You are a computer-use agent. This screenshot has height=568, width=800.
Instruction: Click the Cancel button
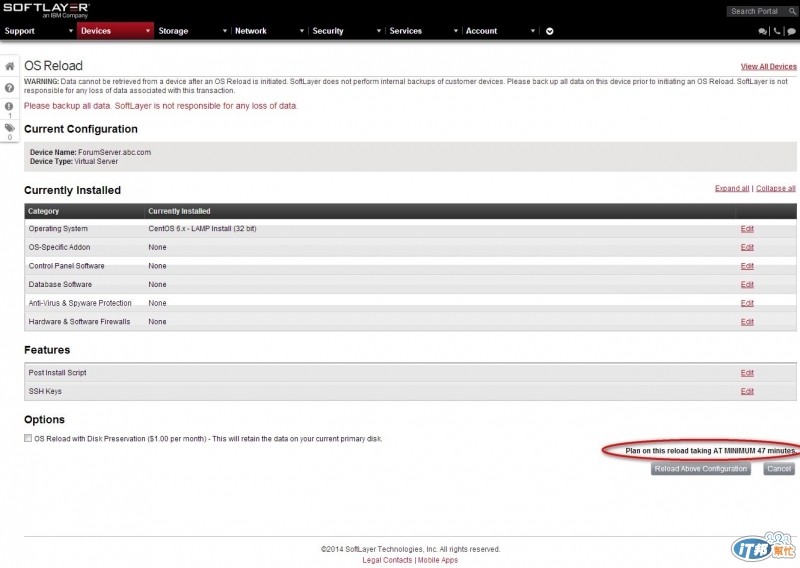(x=779, y=468)
